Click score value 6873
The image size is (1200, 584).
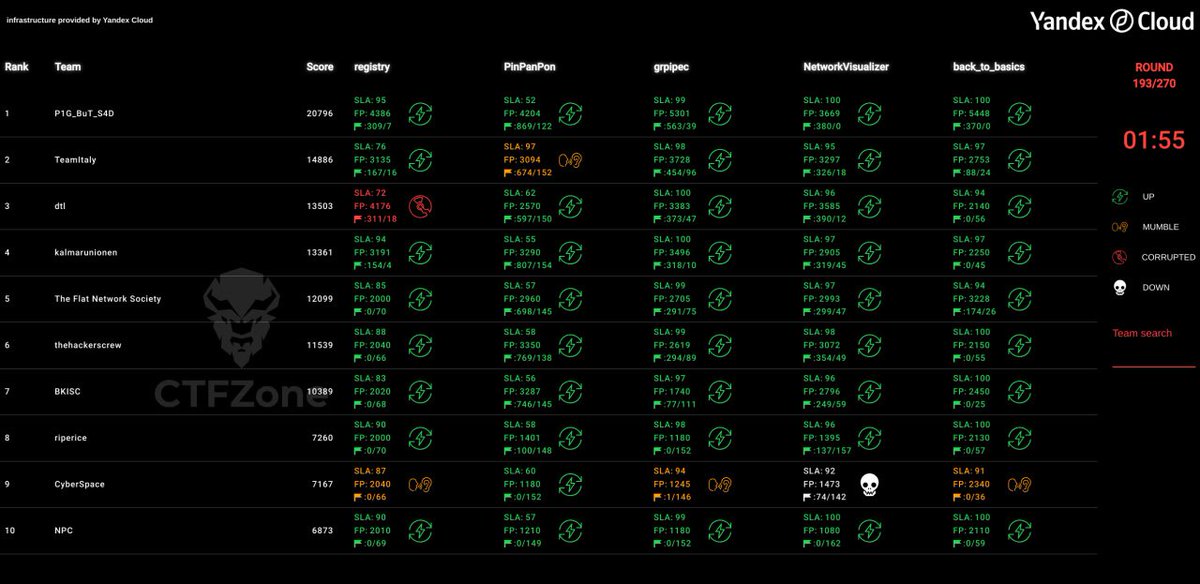coord(323,530)
